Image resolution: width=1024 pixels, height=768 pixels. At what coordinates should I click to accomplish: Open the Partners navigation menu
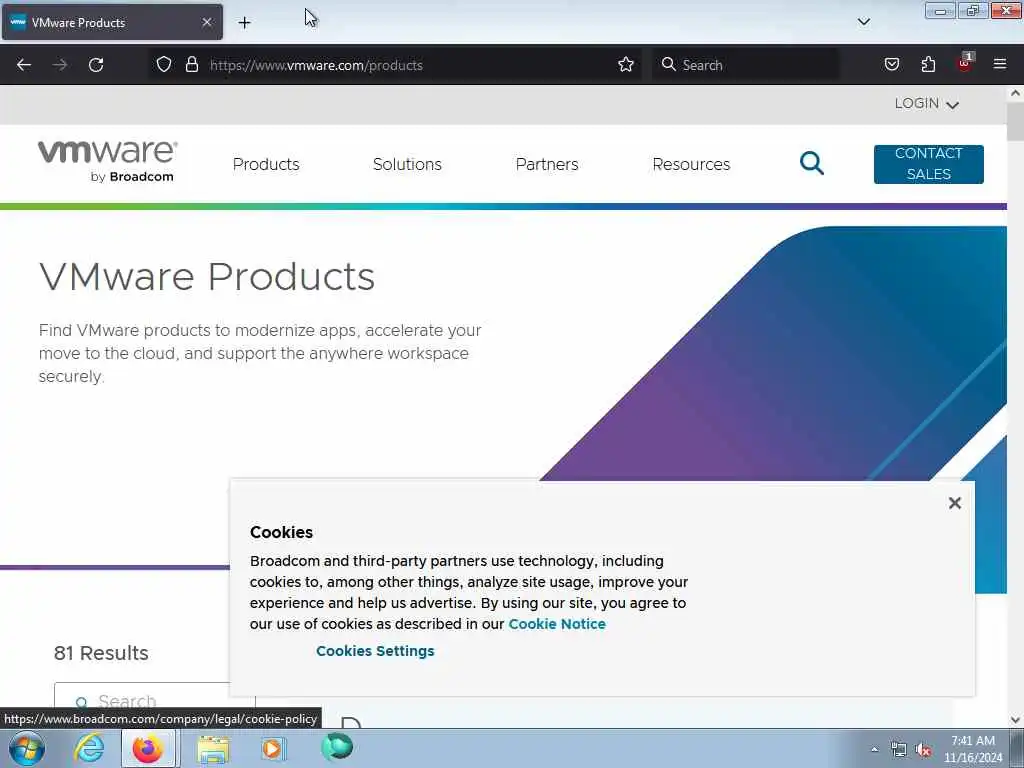(547, 165)
